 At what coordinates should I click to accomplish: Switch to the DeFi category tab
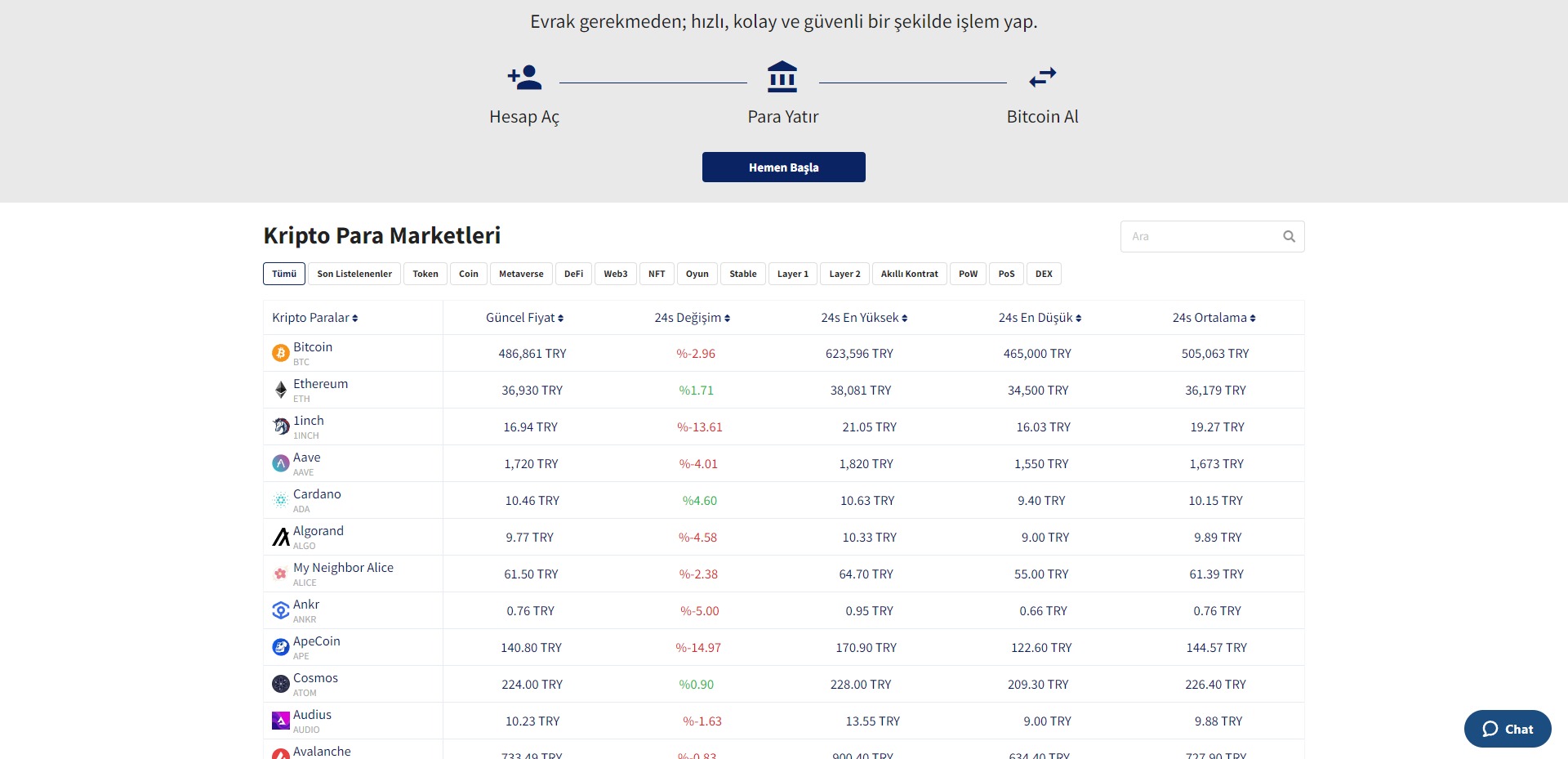[573, 274]
